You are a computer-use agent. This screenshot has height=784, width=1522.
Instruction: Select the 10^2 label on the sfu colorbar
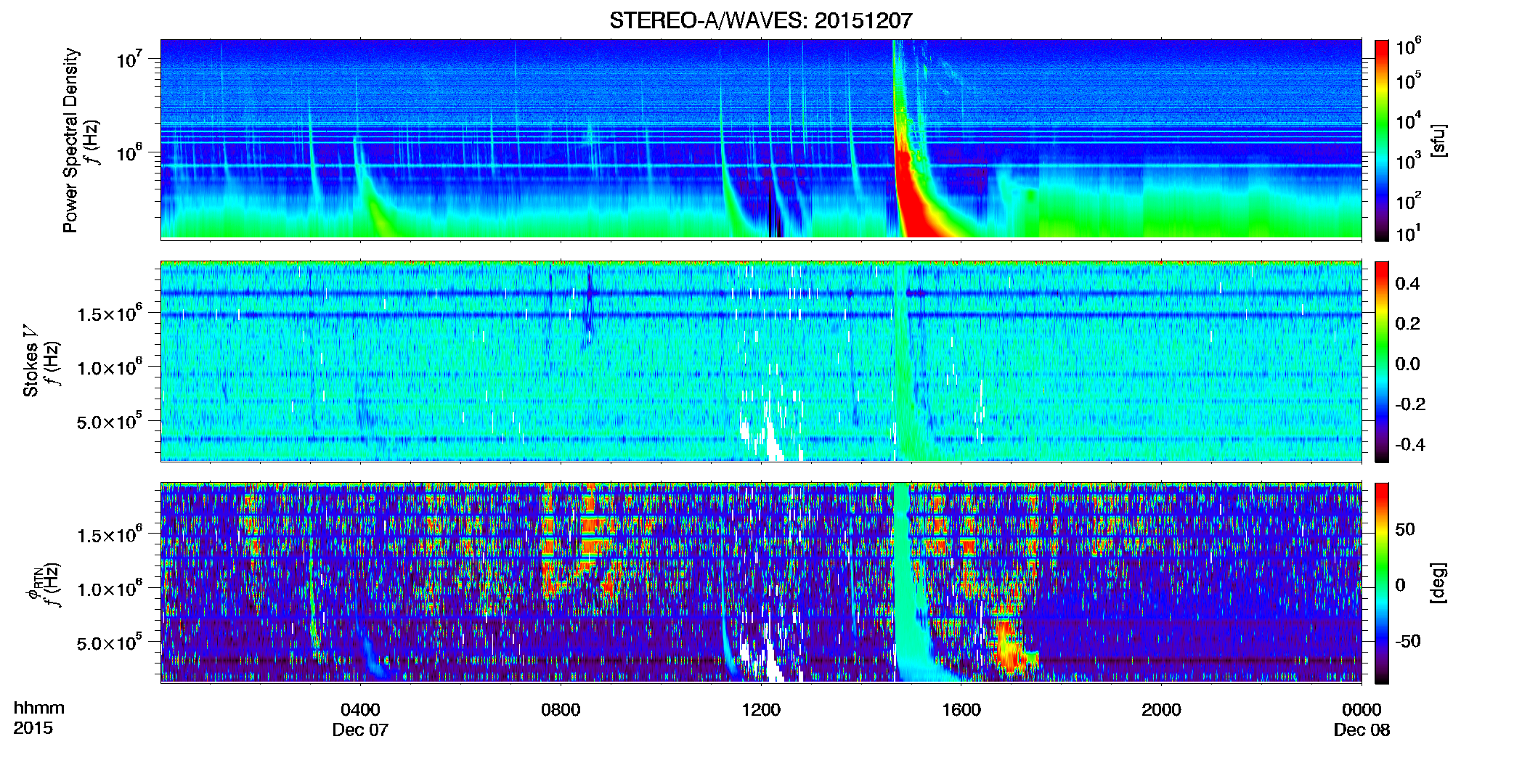click(1409, 200)
